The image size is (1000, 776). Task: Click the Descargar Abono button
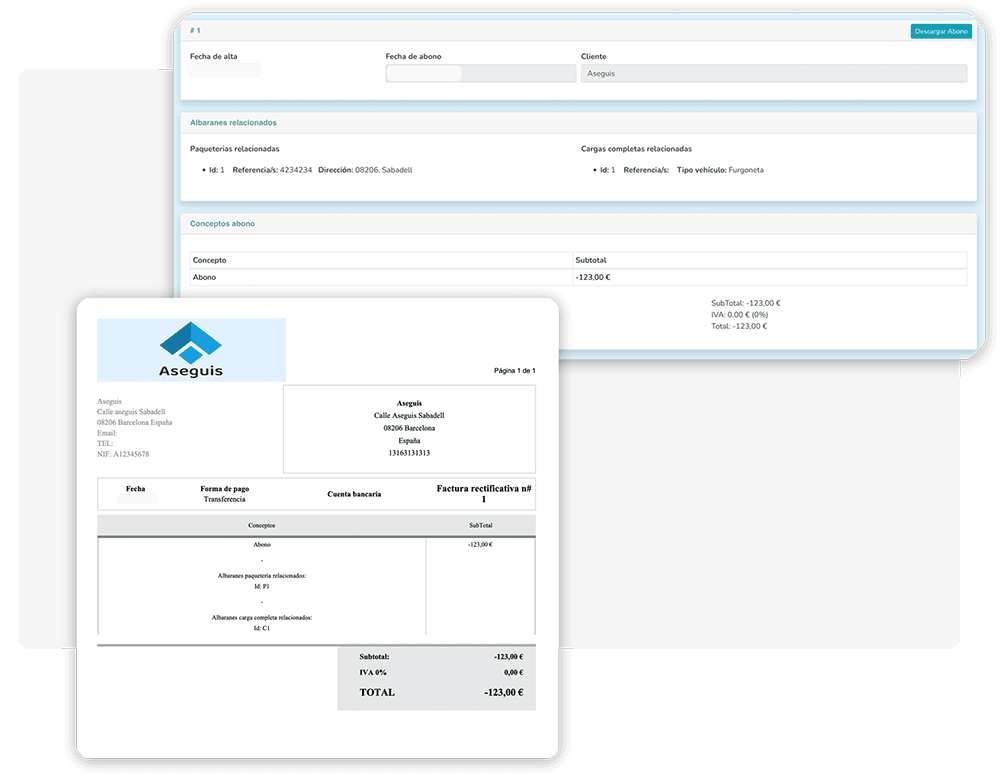click(941, 31)
